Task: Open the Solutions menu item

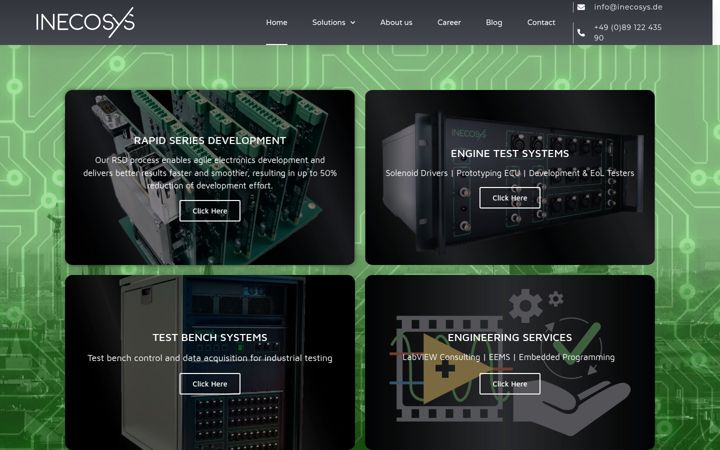Action: [x=329, y=22]
